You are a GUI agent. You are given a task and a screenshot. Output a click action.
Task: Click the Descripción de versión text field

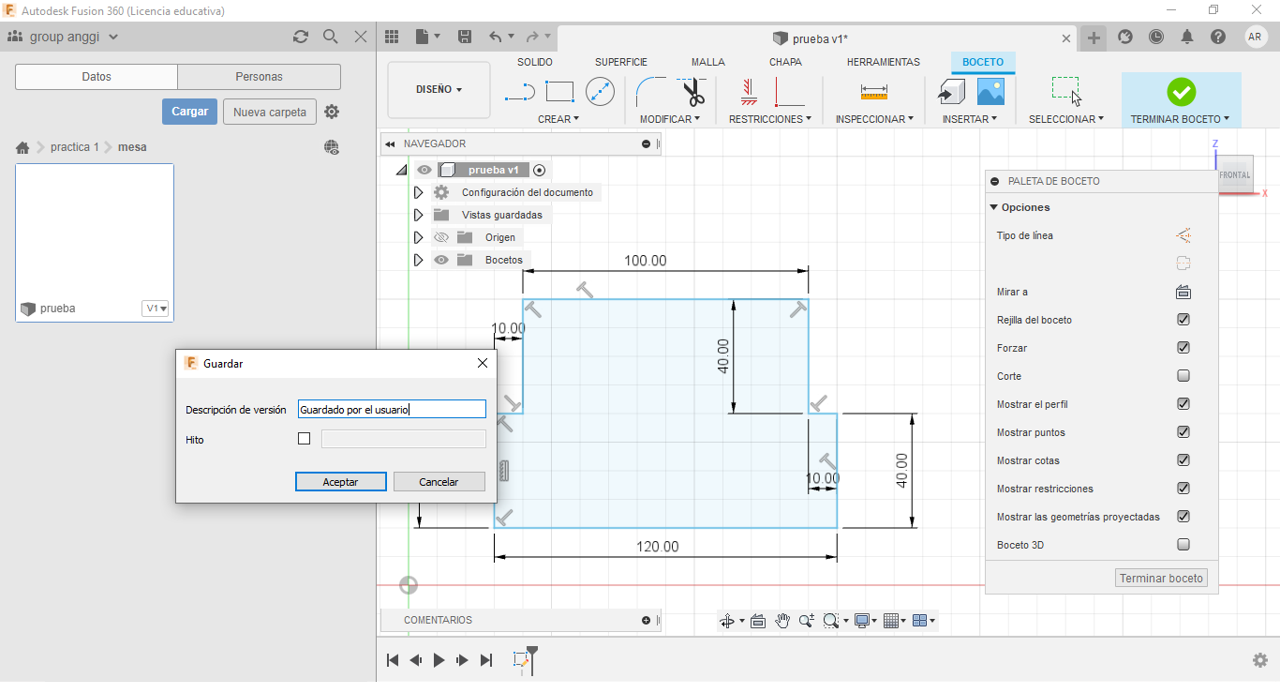click(x=391, y=409)
